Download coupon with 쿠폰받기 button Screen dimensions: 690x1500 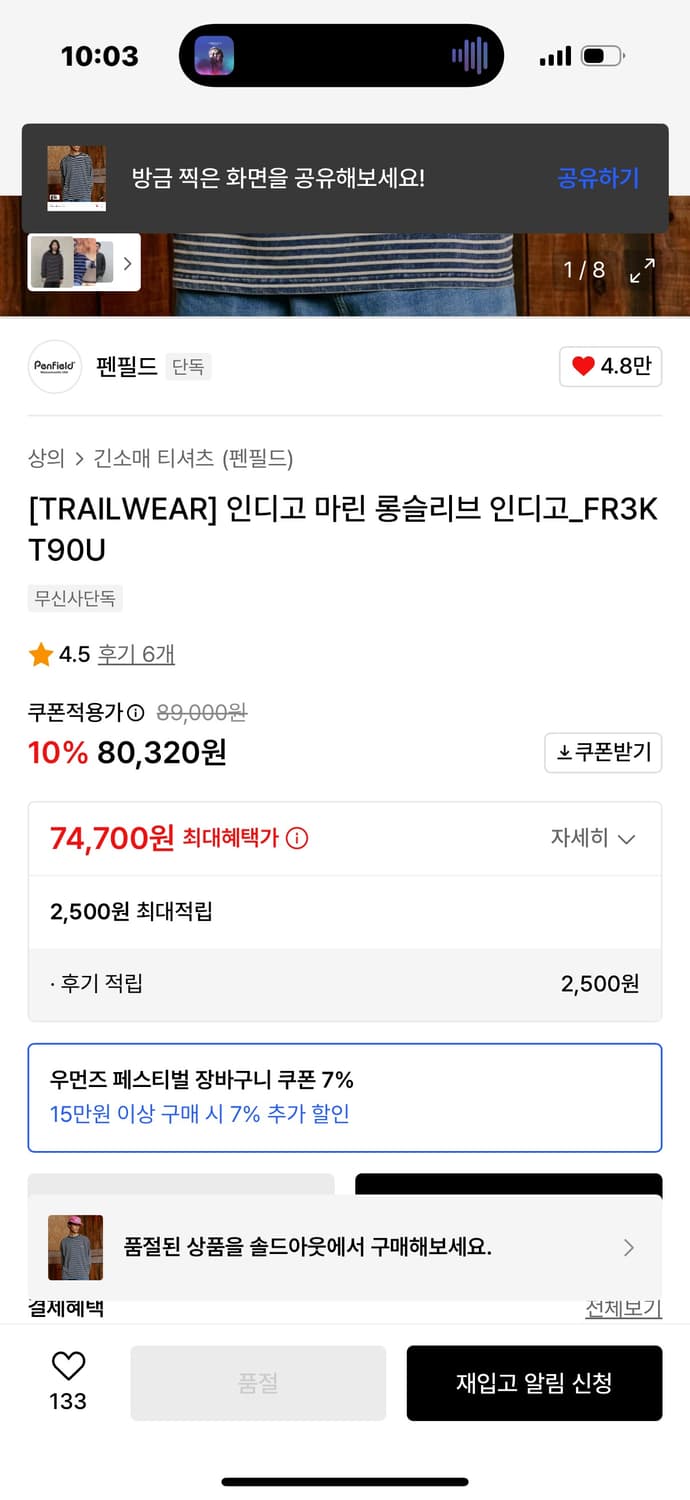[603, 753]
